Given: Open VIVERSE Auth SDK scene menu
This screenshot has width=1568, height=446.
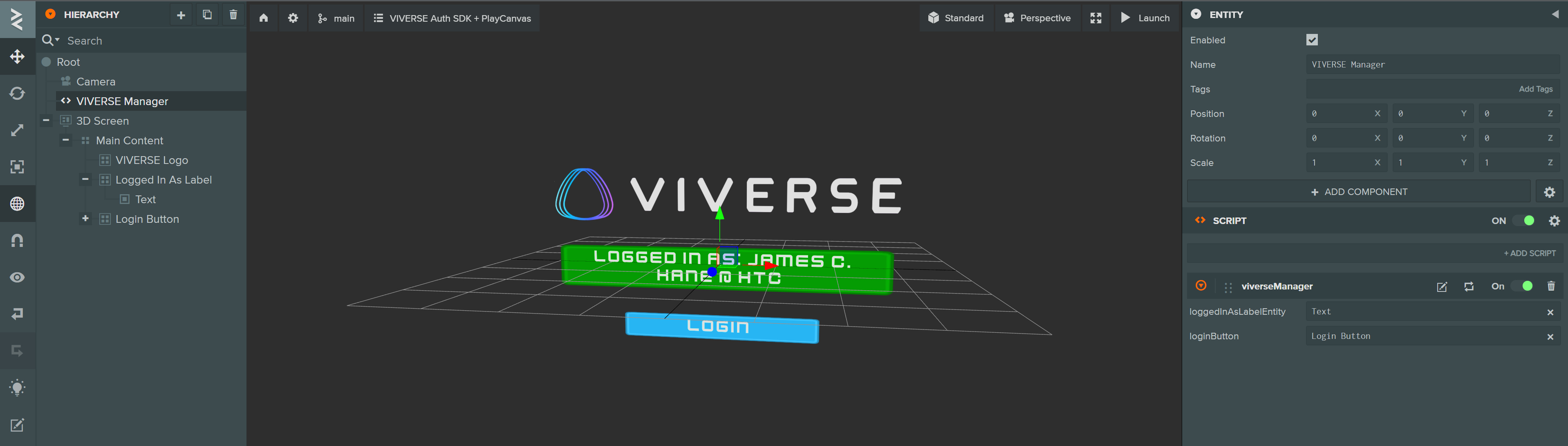Looking at the screenshot, I should (x=452, y=18).
